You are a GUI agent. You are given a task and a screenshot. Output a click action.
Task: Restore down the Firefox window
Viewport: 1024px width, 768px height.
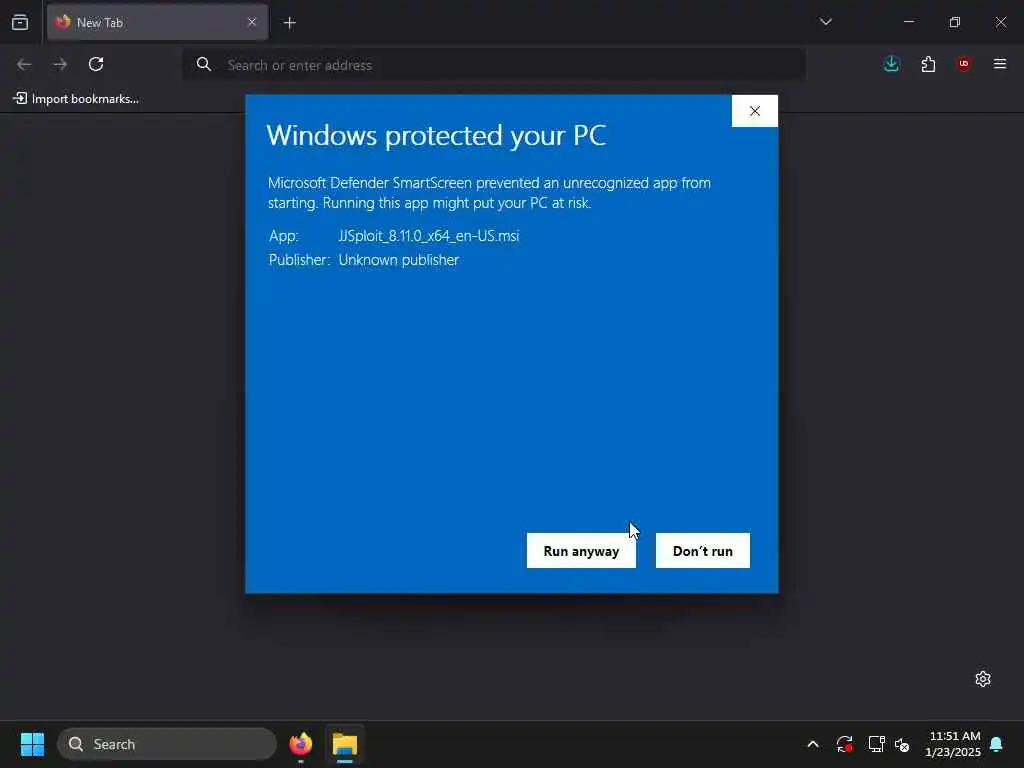coord(955,22)
